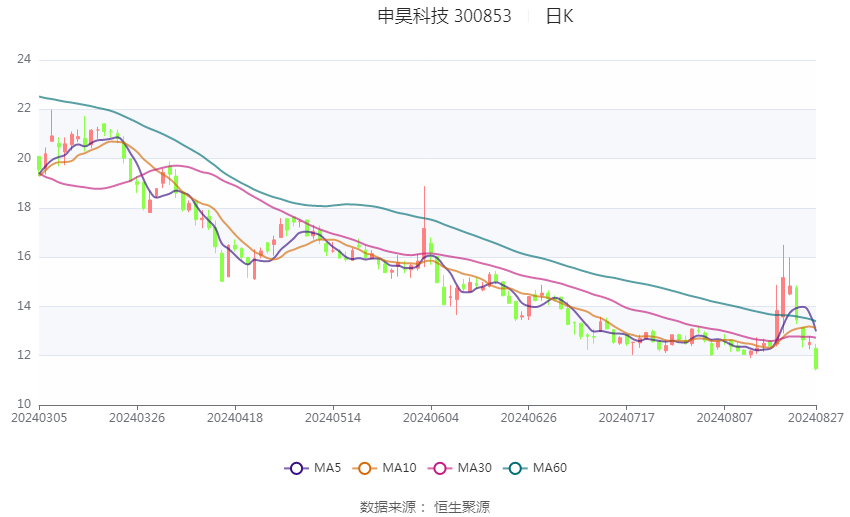Click the 20240604 date axis label

(431, 418)
